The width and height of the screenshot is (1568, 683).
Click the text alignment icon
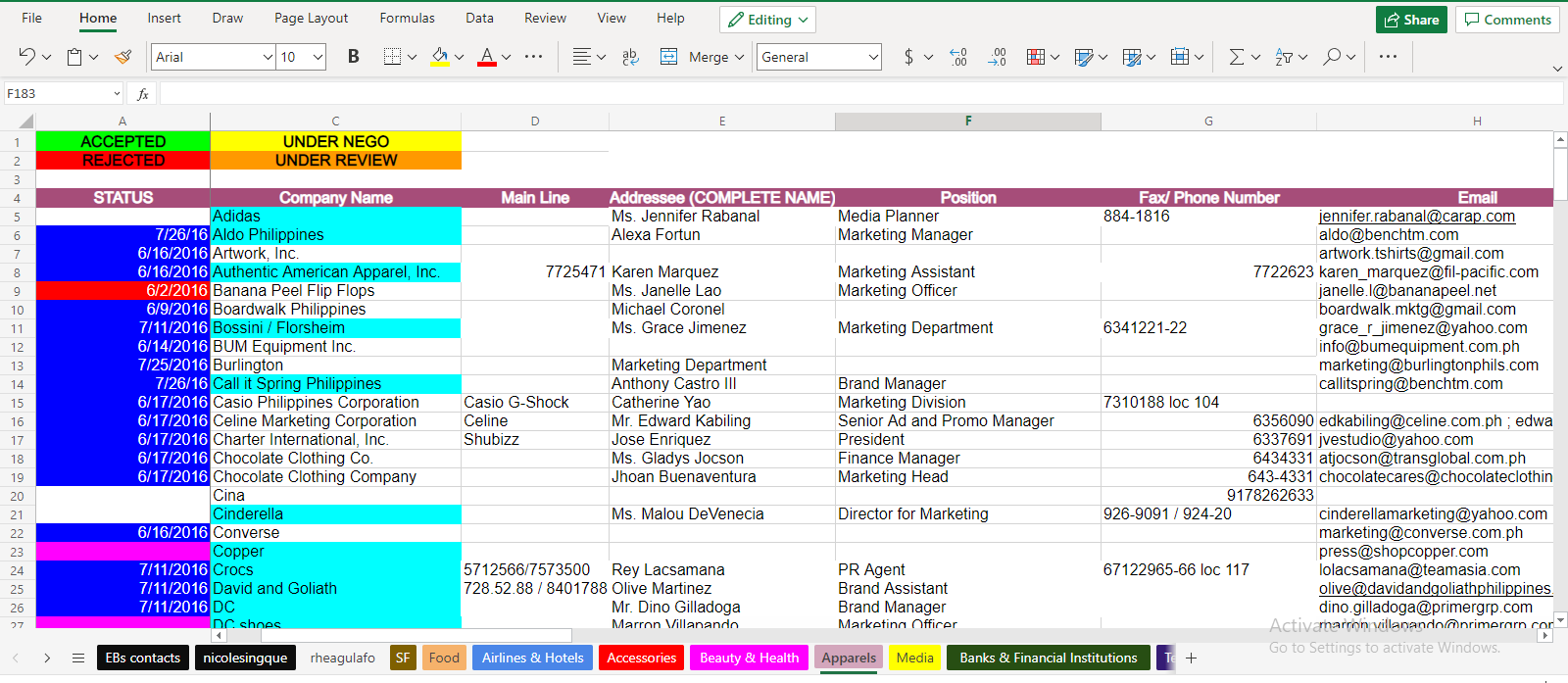coord(582,57)
